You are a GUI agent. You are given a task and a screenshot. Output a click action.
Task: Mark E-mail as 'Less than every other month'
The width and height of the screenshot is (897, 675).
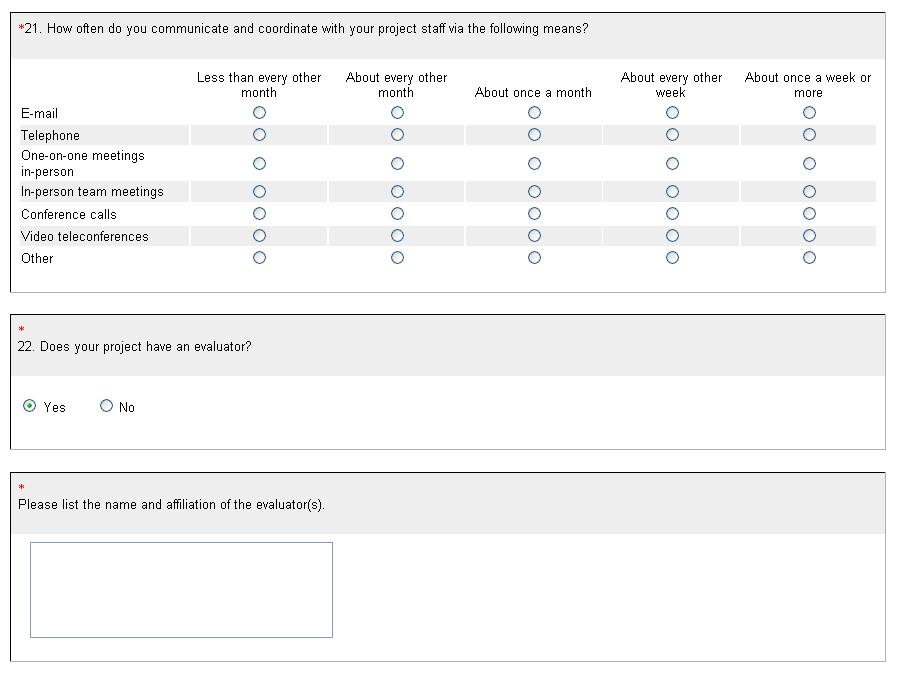point(259,113)
